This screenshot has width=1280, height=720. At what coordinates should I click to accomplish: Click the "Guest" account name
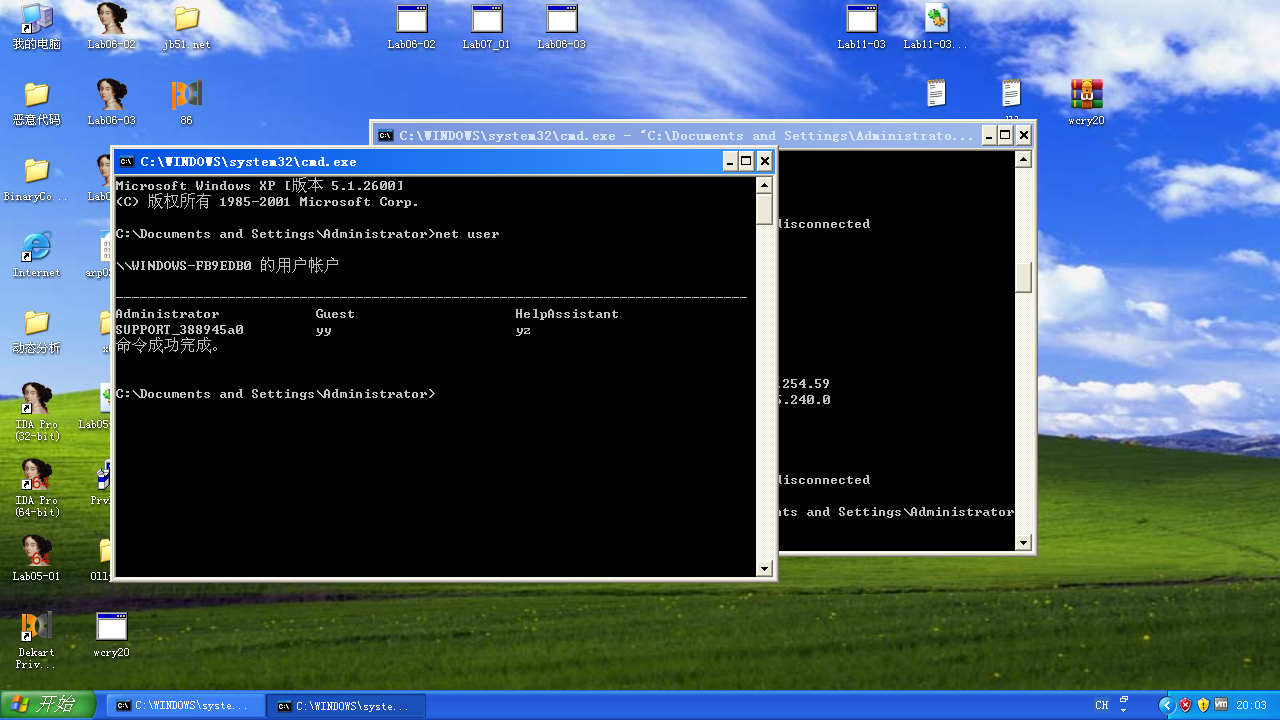click(335, 314)
